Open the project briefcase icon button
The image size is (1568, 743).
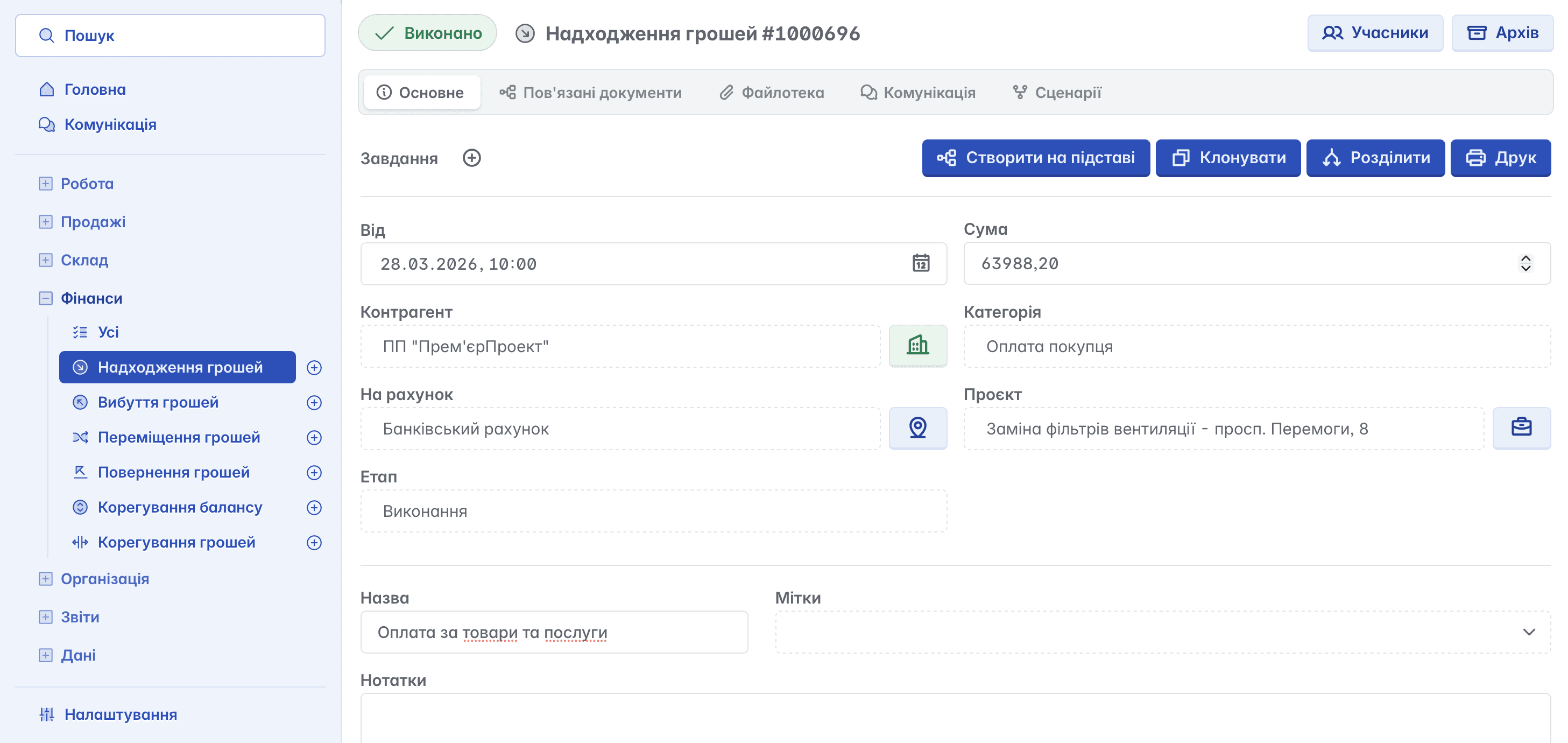(1521, 428)
